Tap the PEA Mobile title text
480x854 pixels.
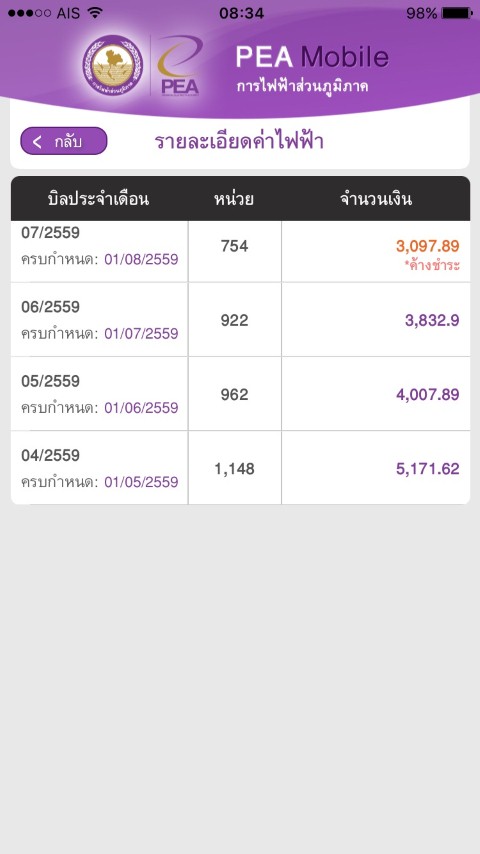tap(312, 57)
